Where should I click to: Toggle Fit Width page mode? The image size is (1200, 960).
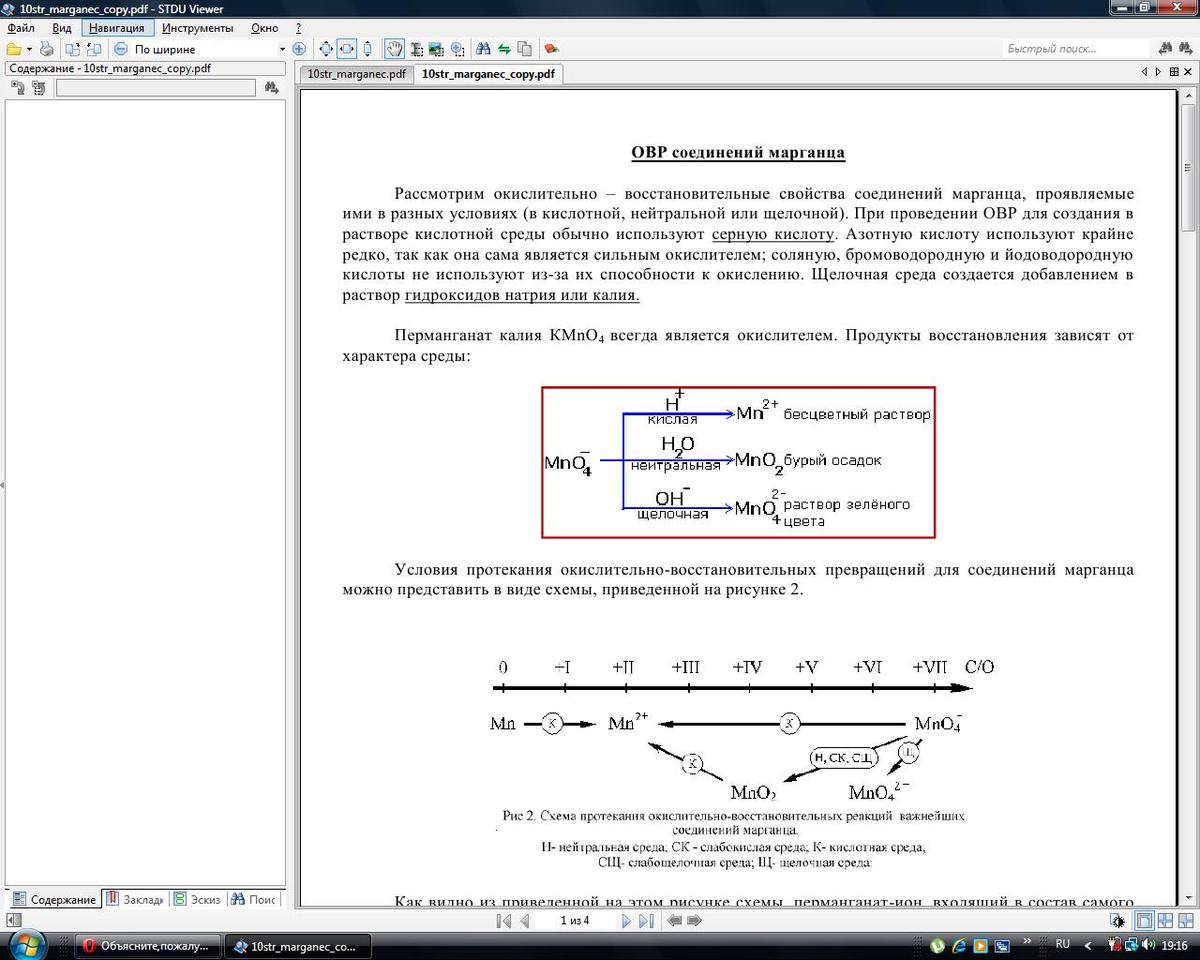click(x=346, y=49)
